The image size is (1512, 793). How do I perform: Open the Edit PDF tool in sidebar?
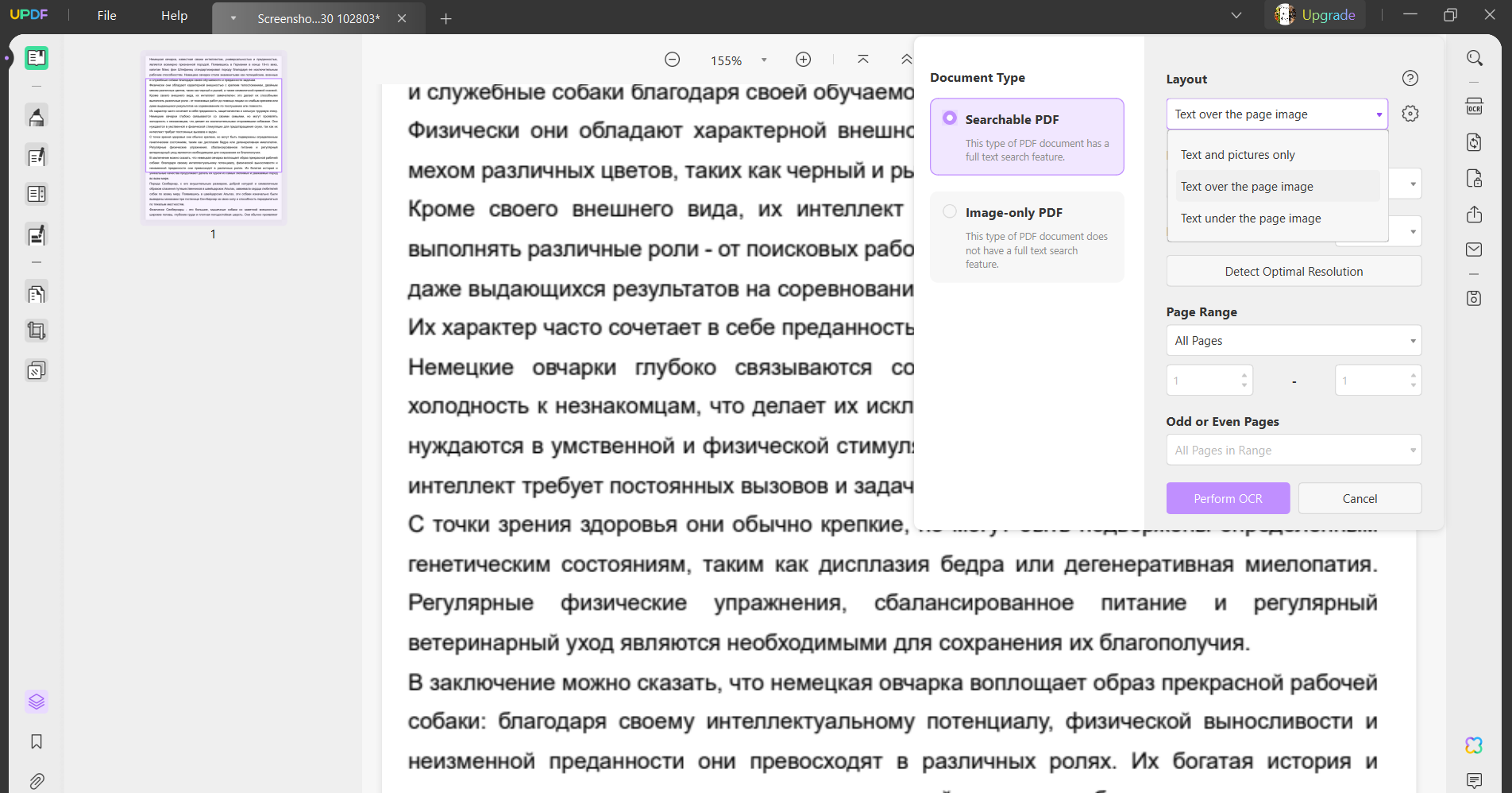(37, 157)
